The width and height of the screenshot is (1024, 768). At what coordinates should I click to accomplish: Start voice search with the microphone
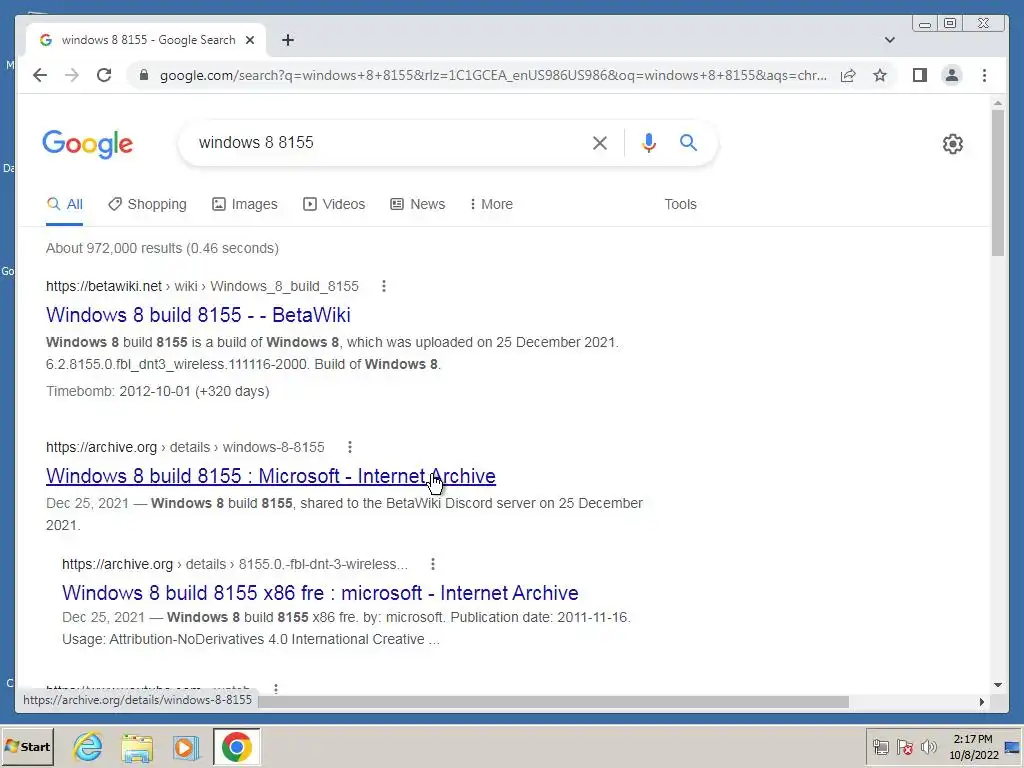[648, 143]
